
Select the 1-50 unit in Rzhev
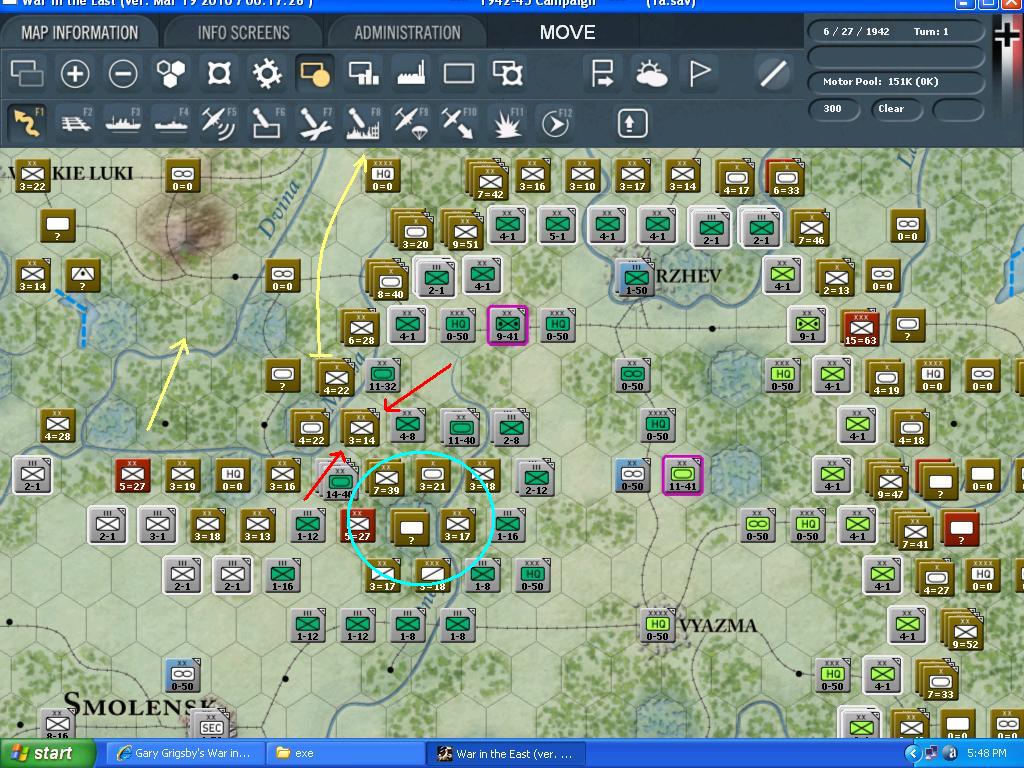pos(636,277)
